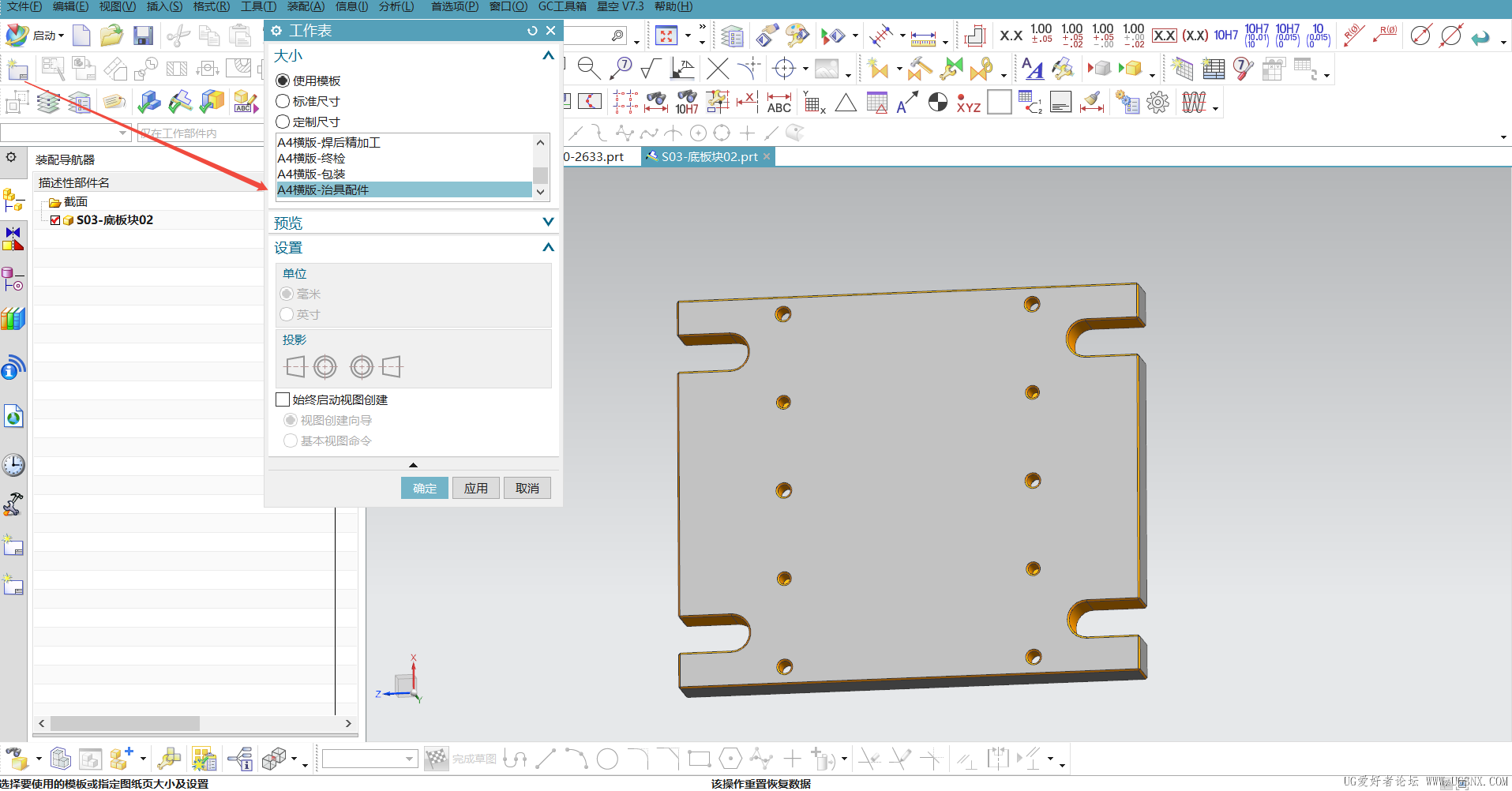This screenshot has height=791, width=1512.
Task: Switch to the S03-底板块02.prt tab
Action: point(709,156)
